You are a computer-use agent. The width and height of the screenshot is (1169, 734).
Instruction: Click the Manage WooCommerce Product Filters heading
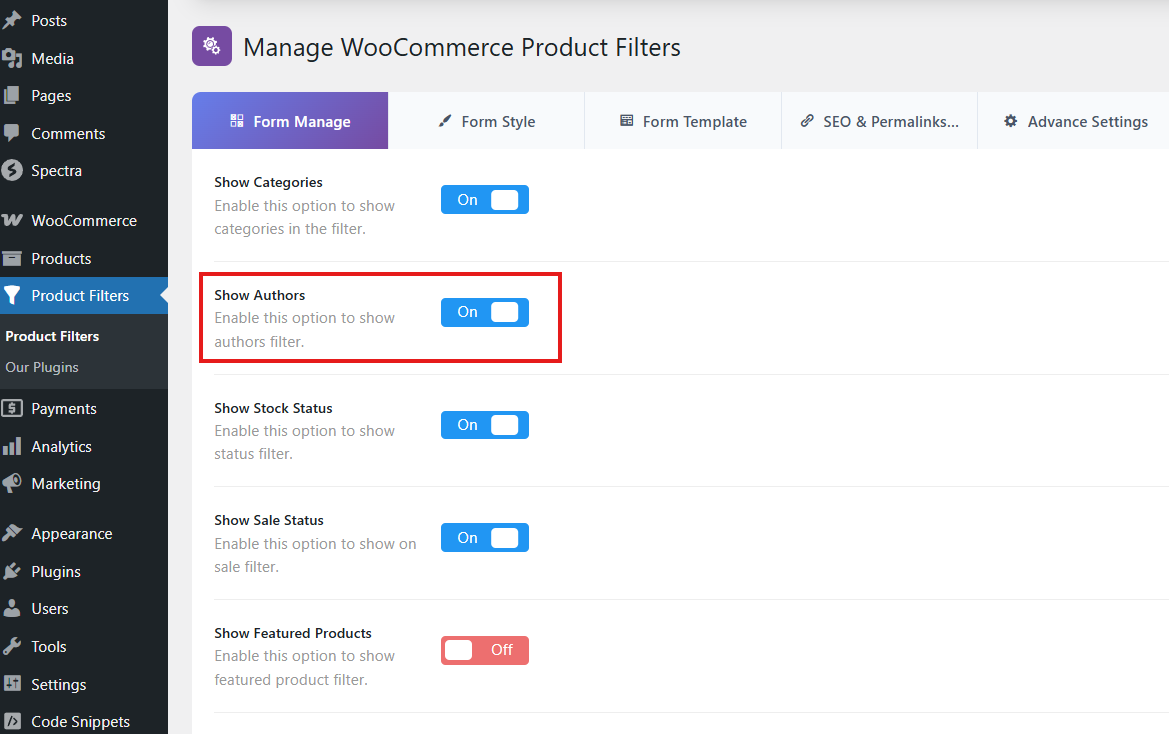(x=461, y=47)
